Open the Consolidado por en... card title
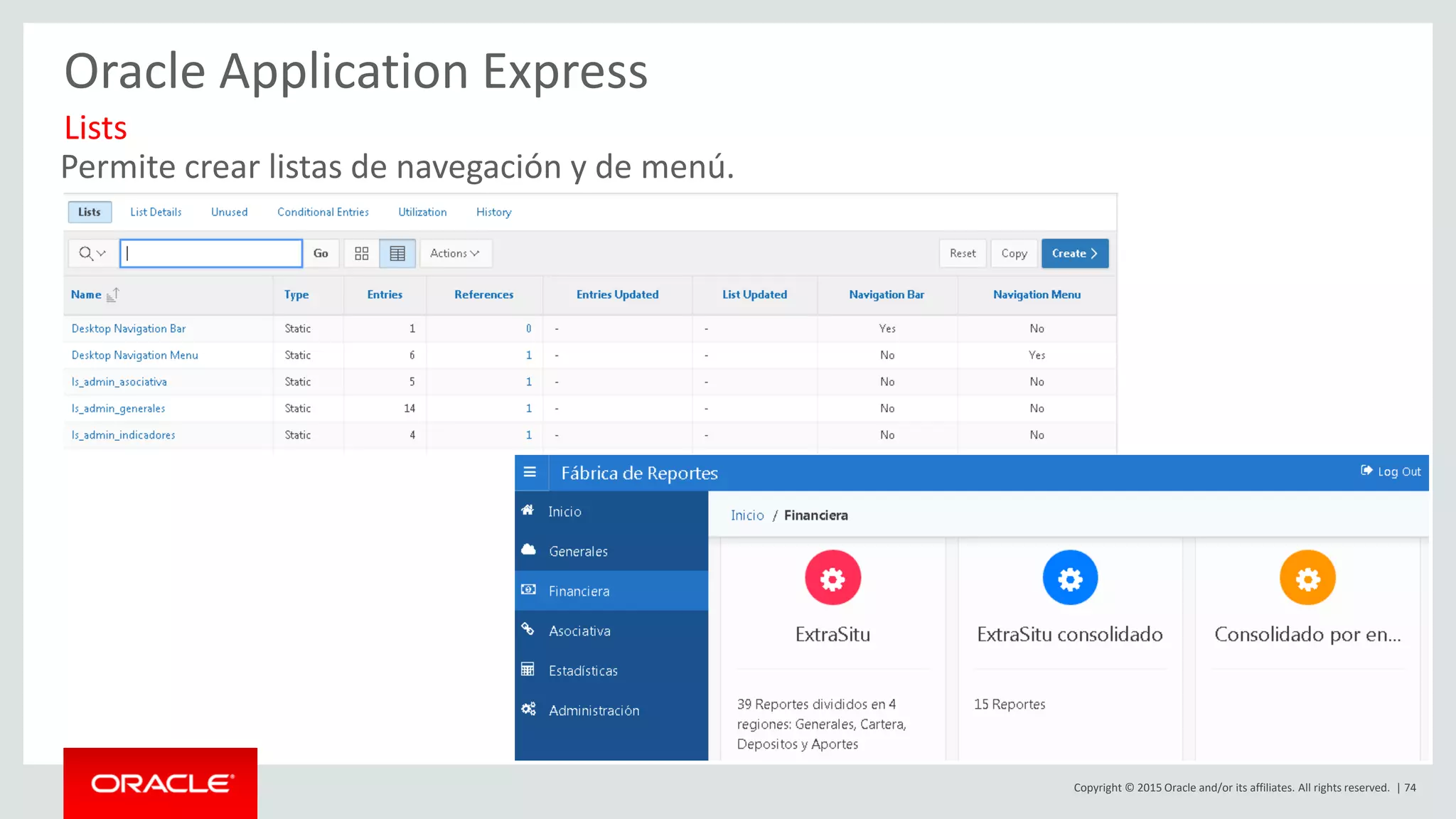Viewport: 1456px width, 819px height. pos(1307,634)
